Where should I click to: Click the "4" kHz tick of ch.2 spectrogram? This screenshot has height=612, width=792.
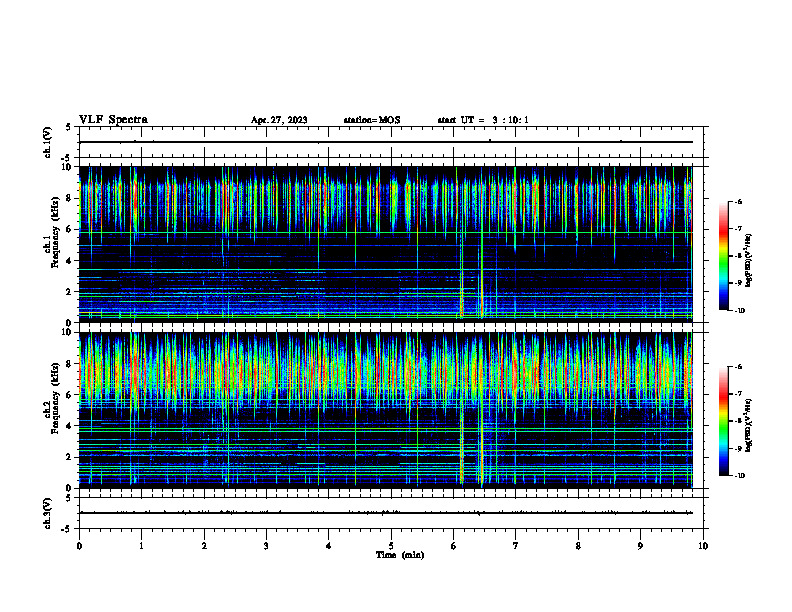pos(69,426)
